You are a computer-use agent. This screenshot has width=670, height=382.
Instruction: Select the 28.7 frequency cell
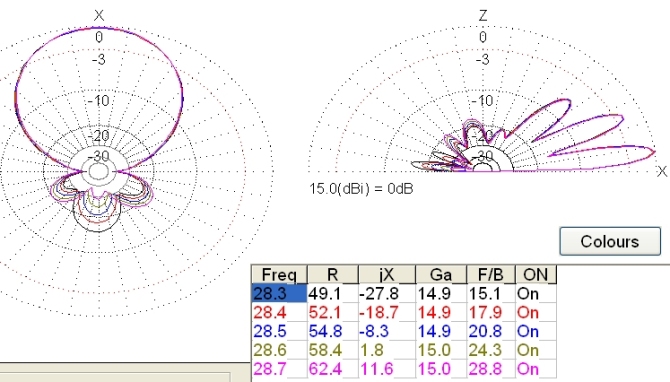pos(279,369)
